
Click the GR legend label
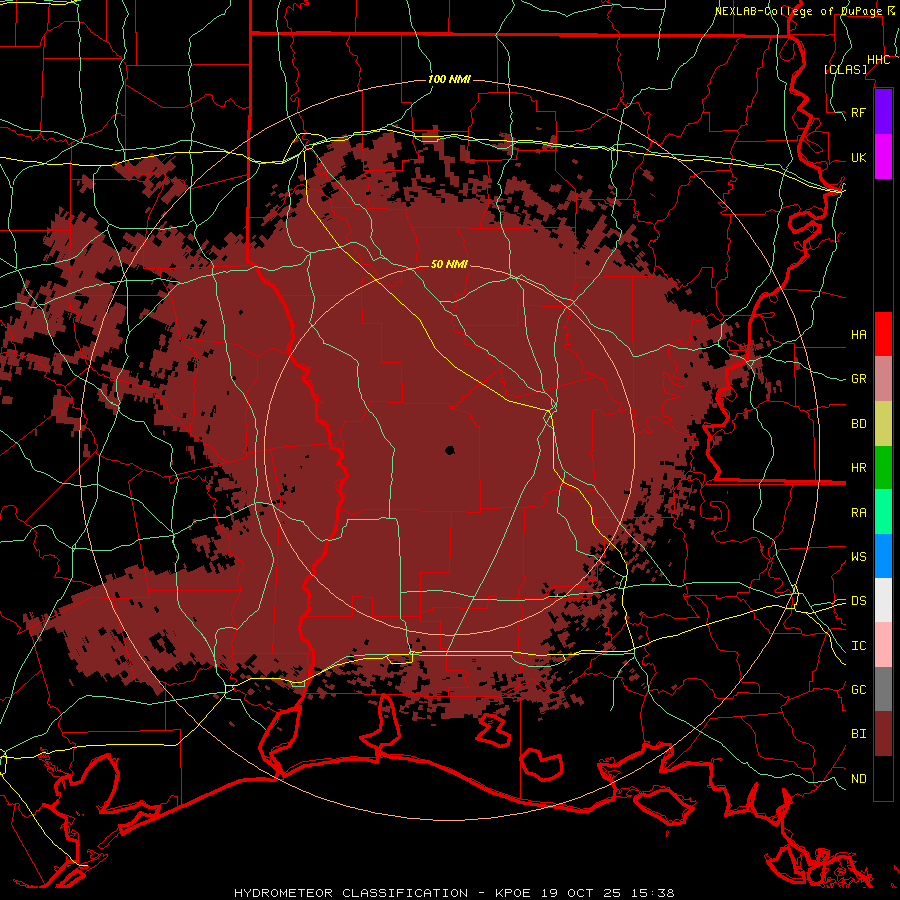[x=858, y=379]
